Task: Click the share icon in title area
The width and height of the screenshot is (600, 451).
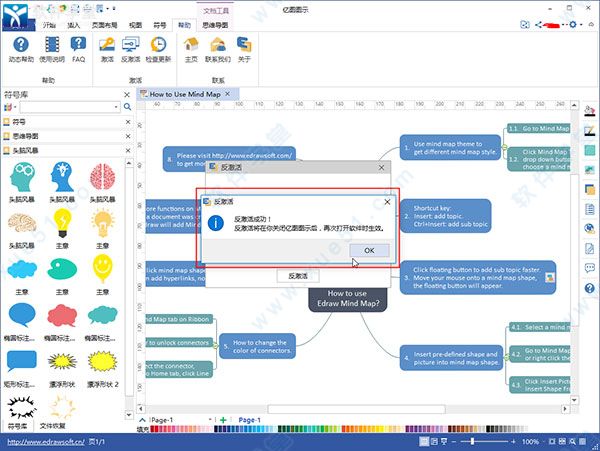Action: coord(539,25)
